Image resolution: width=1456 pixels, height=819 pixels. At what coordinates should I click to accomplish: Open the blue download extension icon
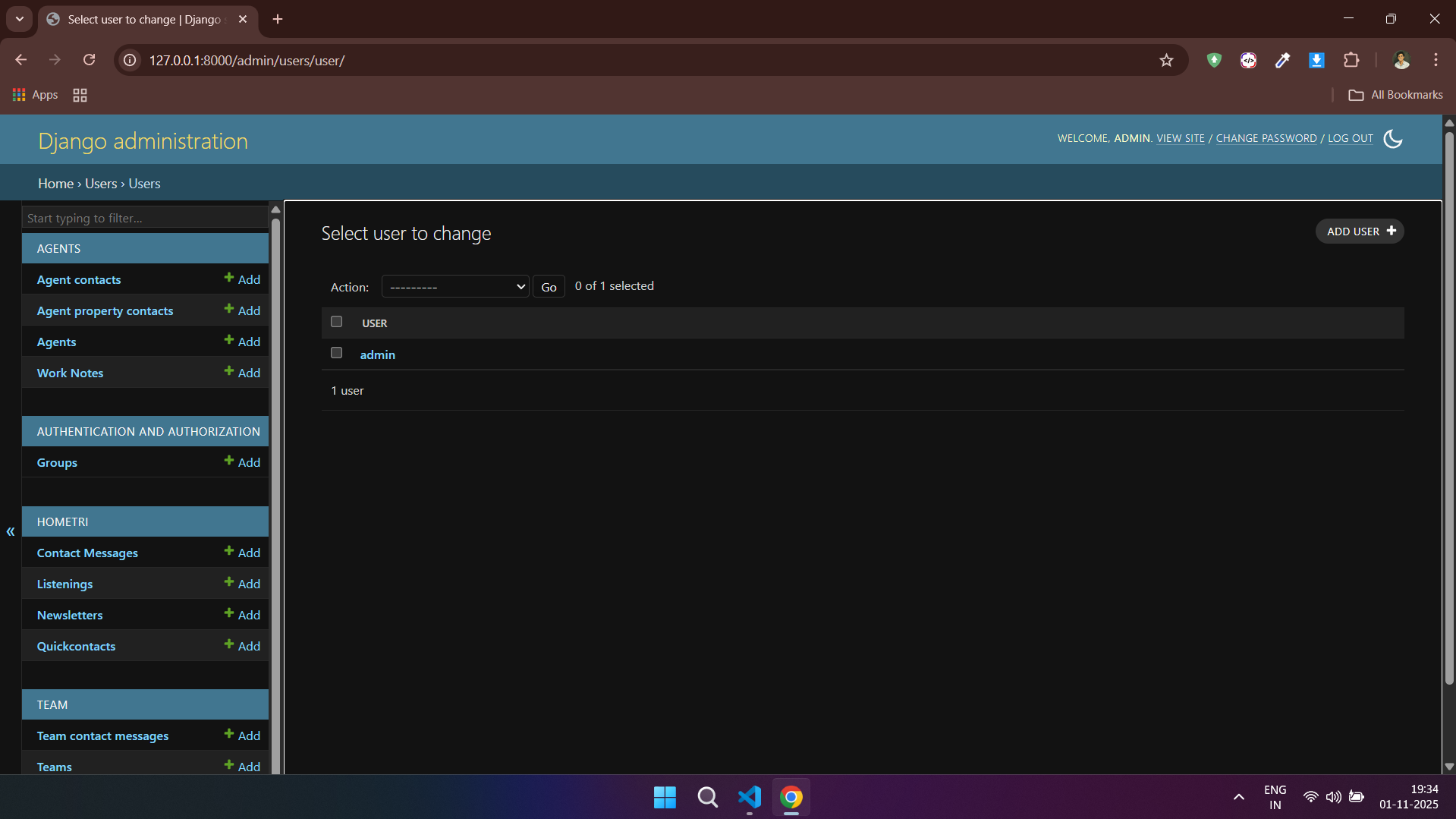(1316, 60)
